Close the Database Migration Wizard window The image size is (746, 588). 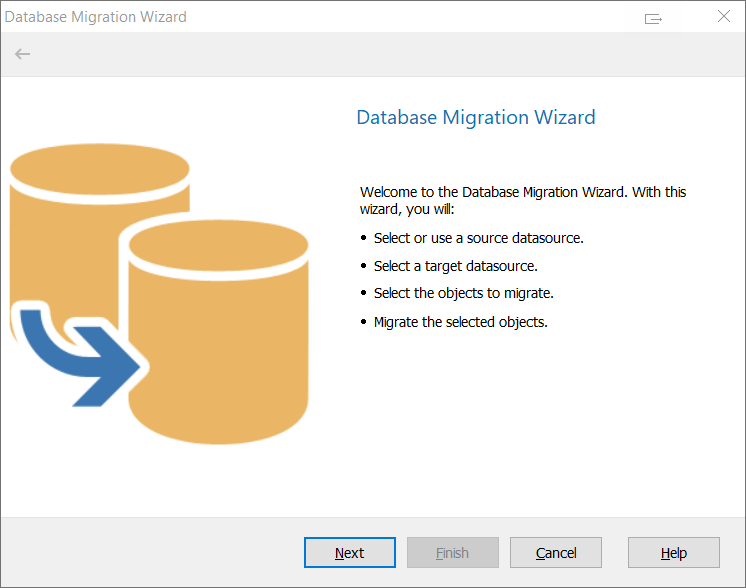click(723, 17)
